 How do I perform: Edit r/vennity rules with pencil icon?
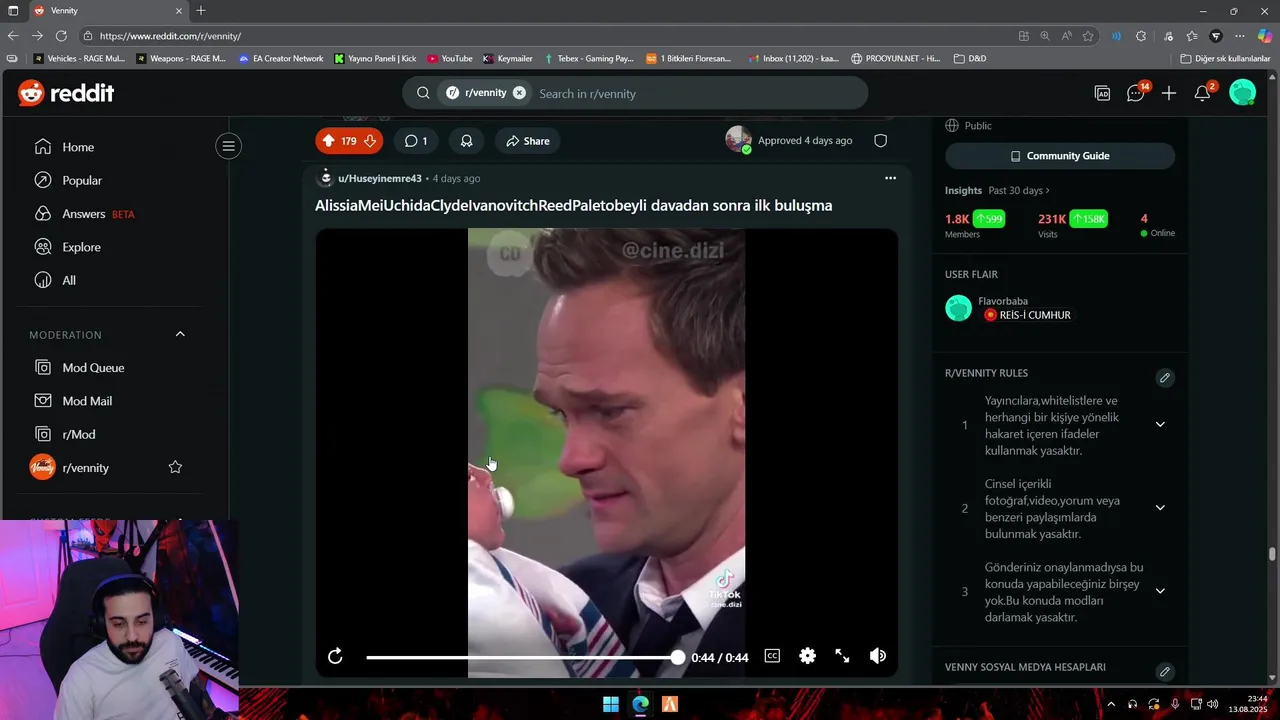pos(1164,378)
